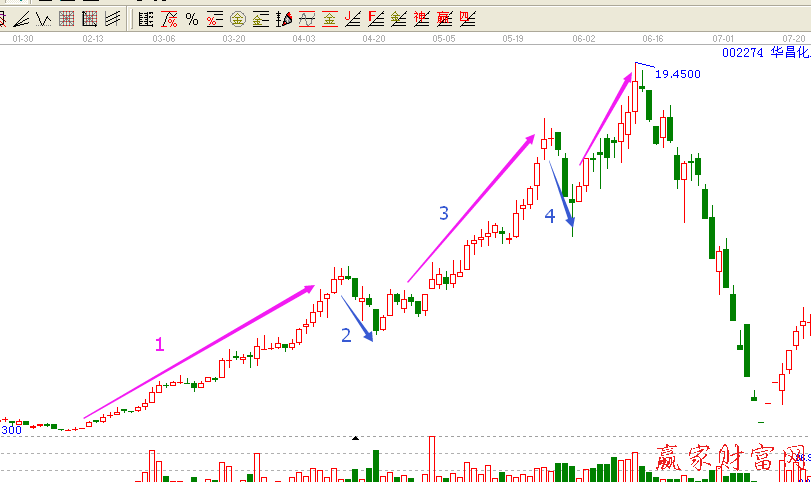
Task: Select the red 赢 line tool
Action: pyautogui.click(x=444, y=18)
